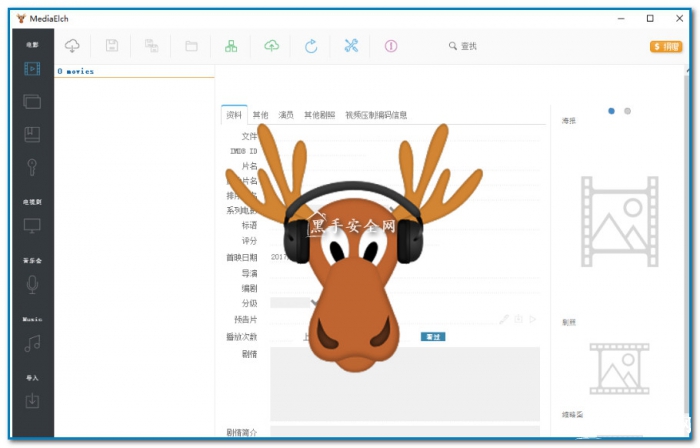The image size is (700, 448).
Task: Minimize the MediaElch window
Action: pyautogui.click(x=621, y=19)
